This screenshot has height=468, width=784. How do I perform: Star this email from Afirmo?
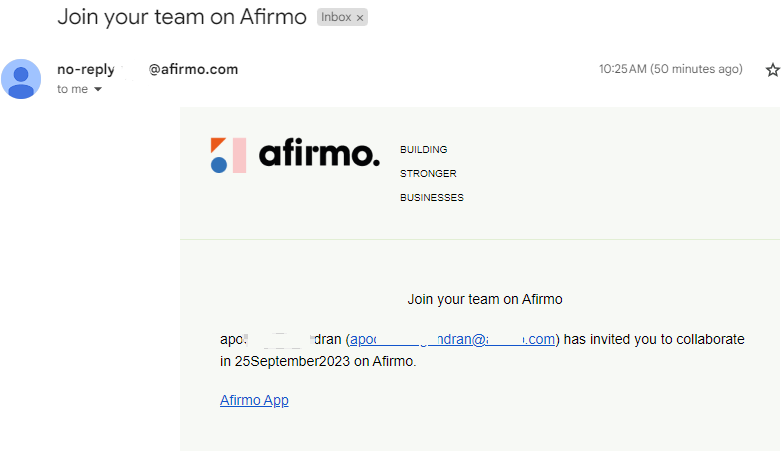coord(772,70)
